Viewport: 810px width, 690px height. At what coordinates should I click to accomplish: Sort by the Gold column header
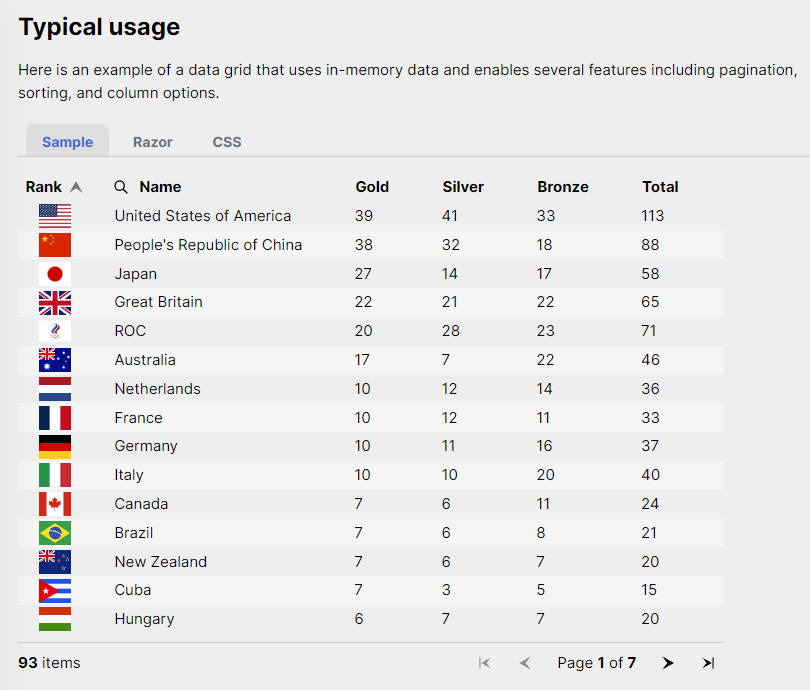point(372,187)
